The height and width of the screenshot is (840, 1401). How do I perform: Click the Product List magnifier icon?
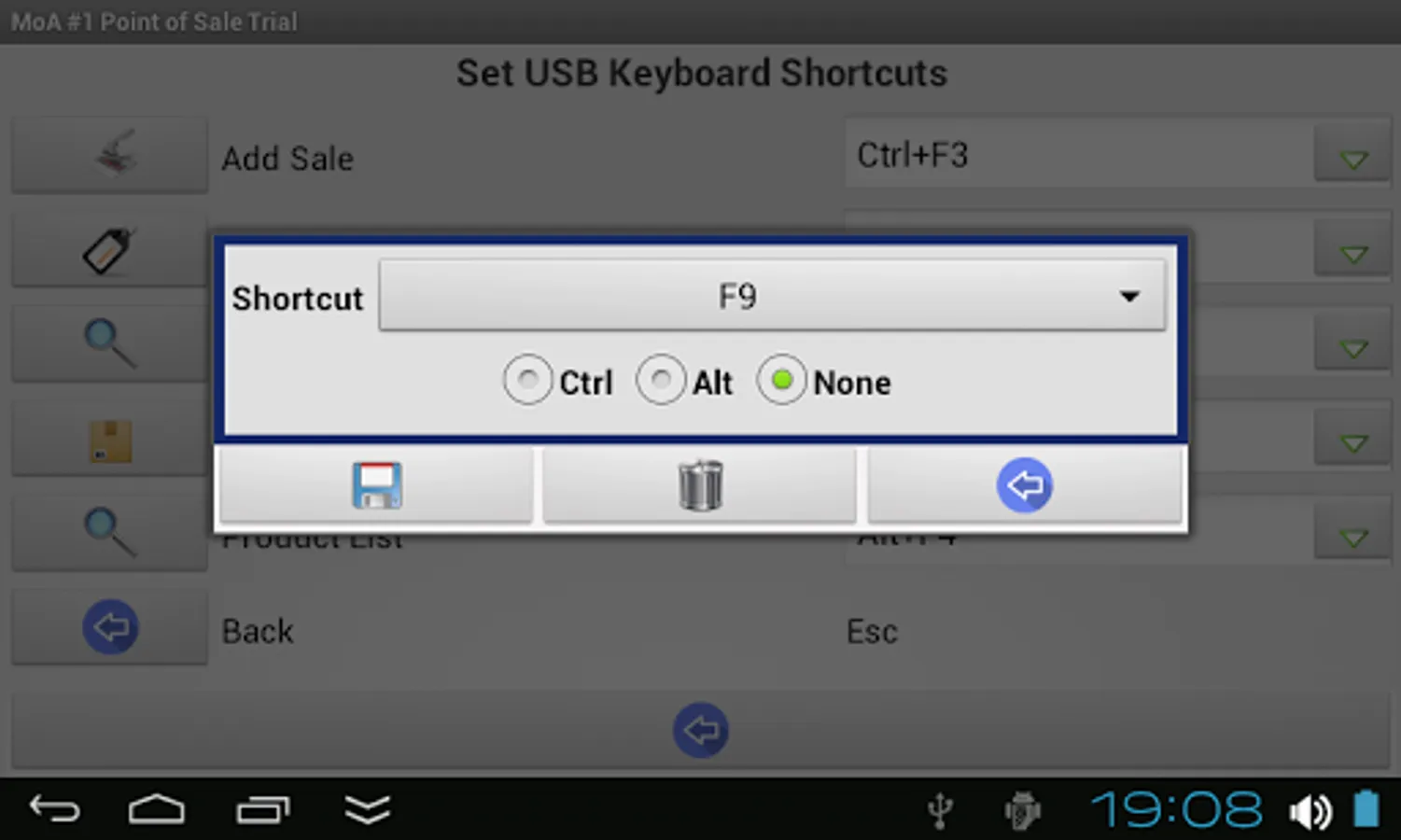(109, 533)
